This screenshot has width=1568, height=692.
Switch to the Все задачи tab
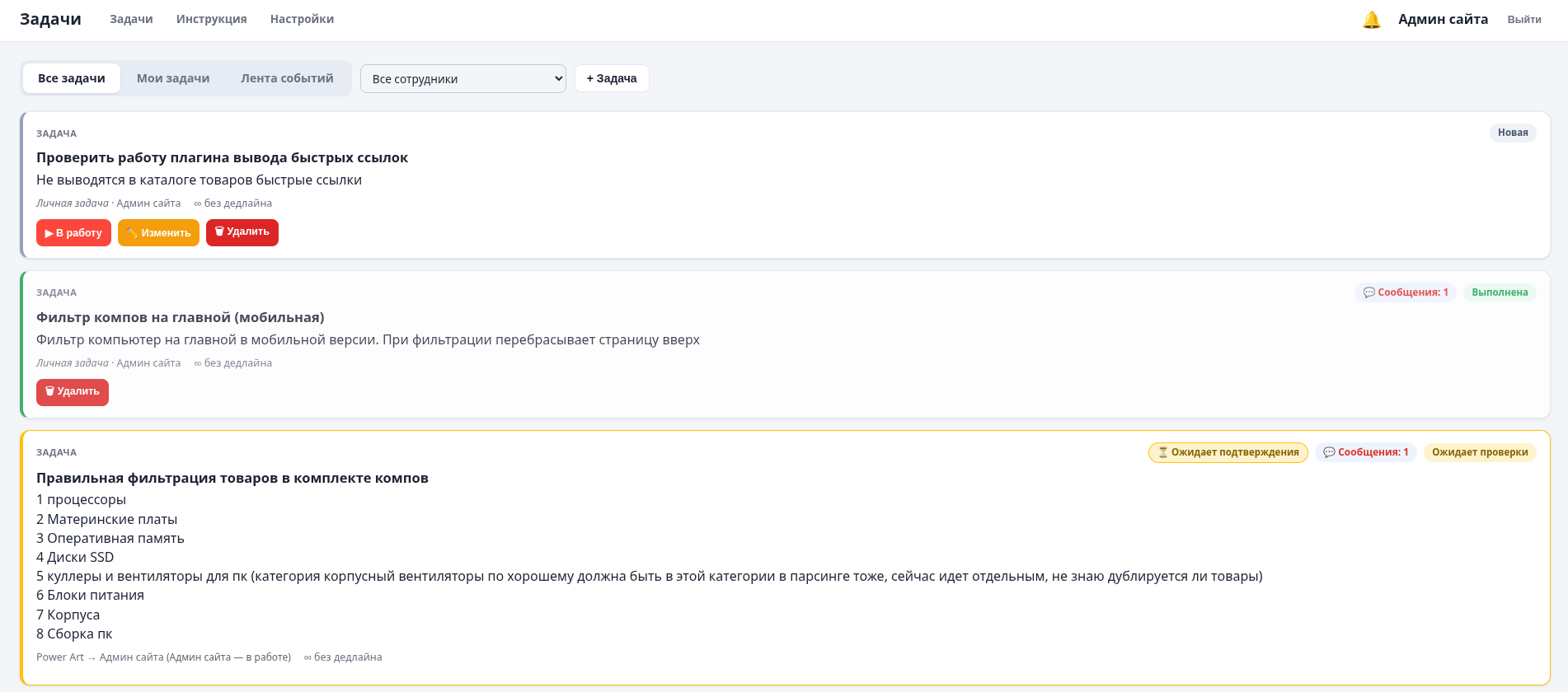point(72,78)
